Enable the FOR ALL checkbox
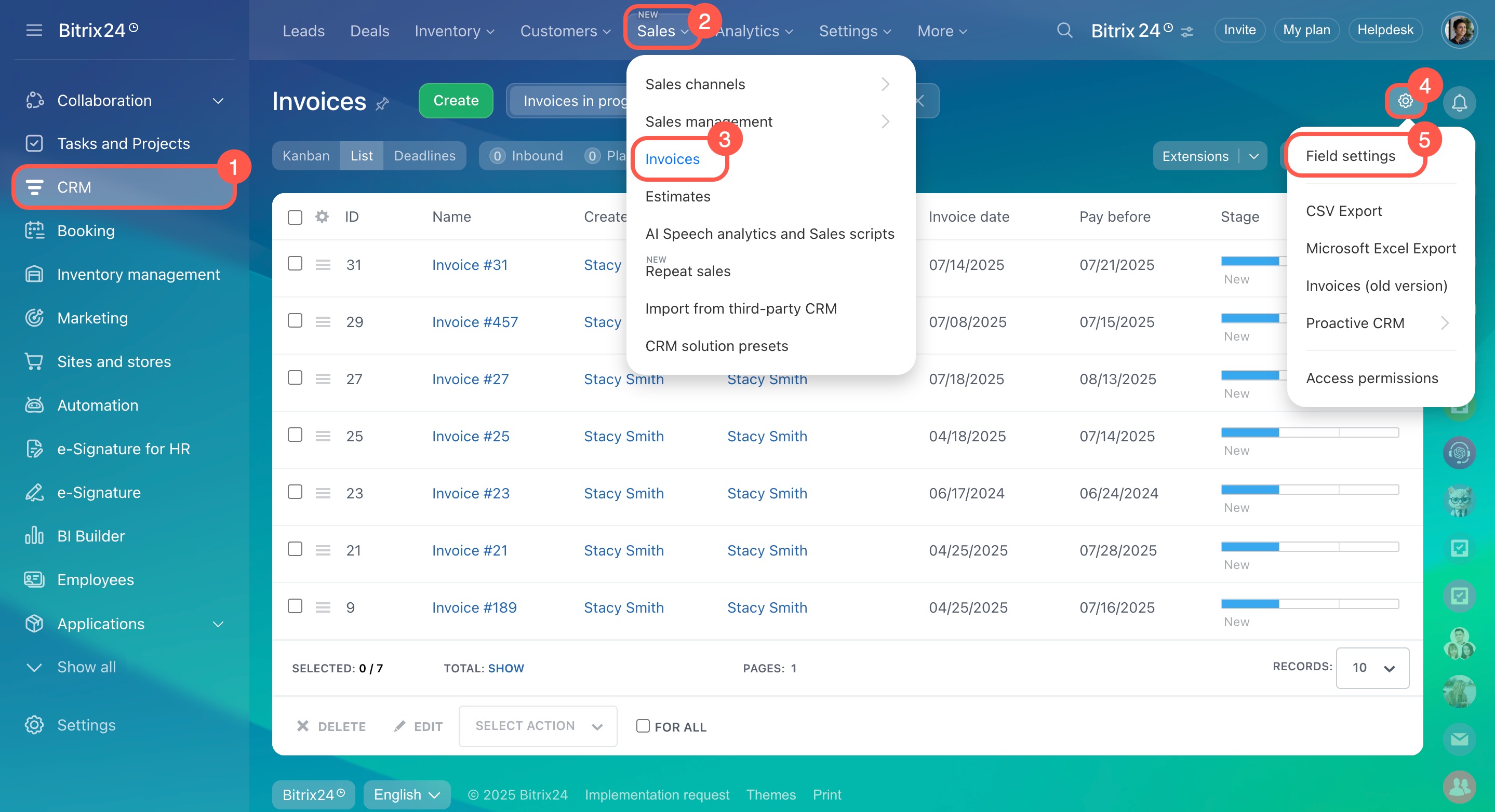 [x=643, y=726]
